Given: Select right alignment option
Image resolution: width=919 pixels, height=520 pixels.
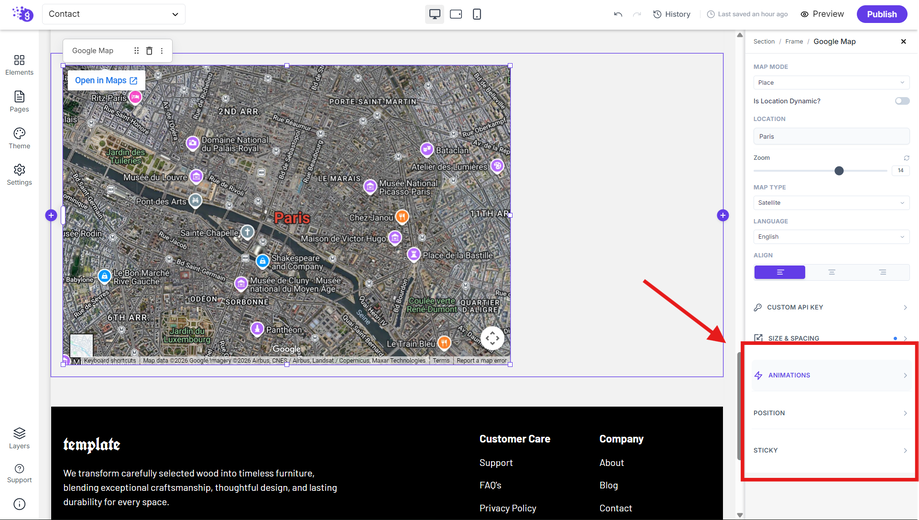Looking at the screenshot, I should pos(883,272).
